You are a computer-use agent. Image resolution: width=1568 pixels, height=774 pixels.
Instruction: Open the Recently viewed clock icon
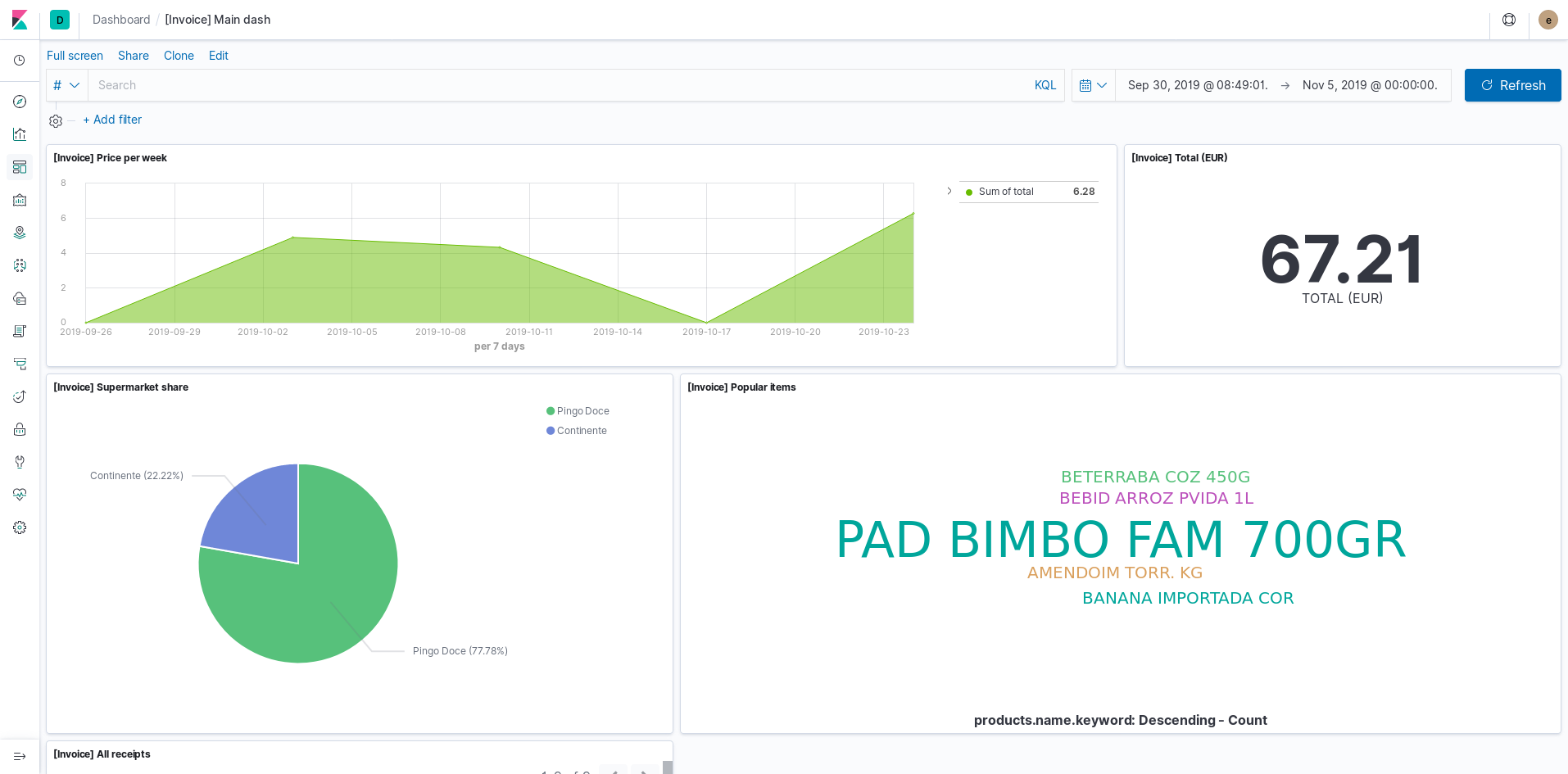20,61
